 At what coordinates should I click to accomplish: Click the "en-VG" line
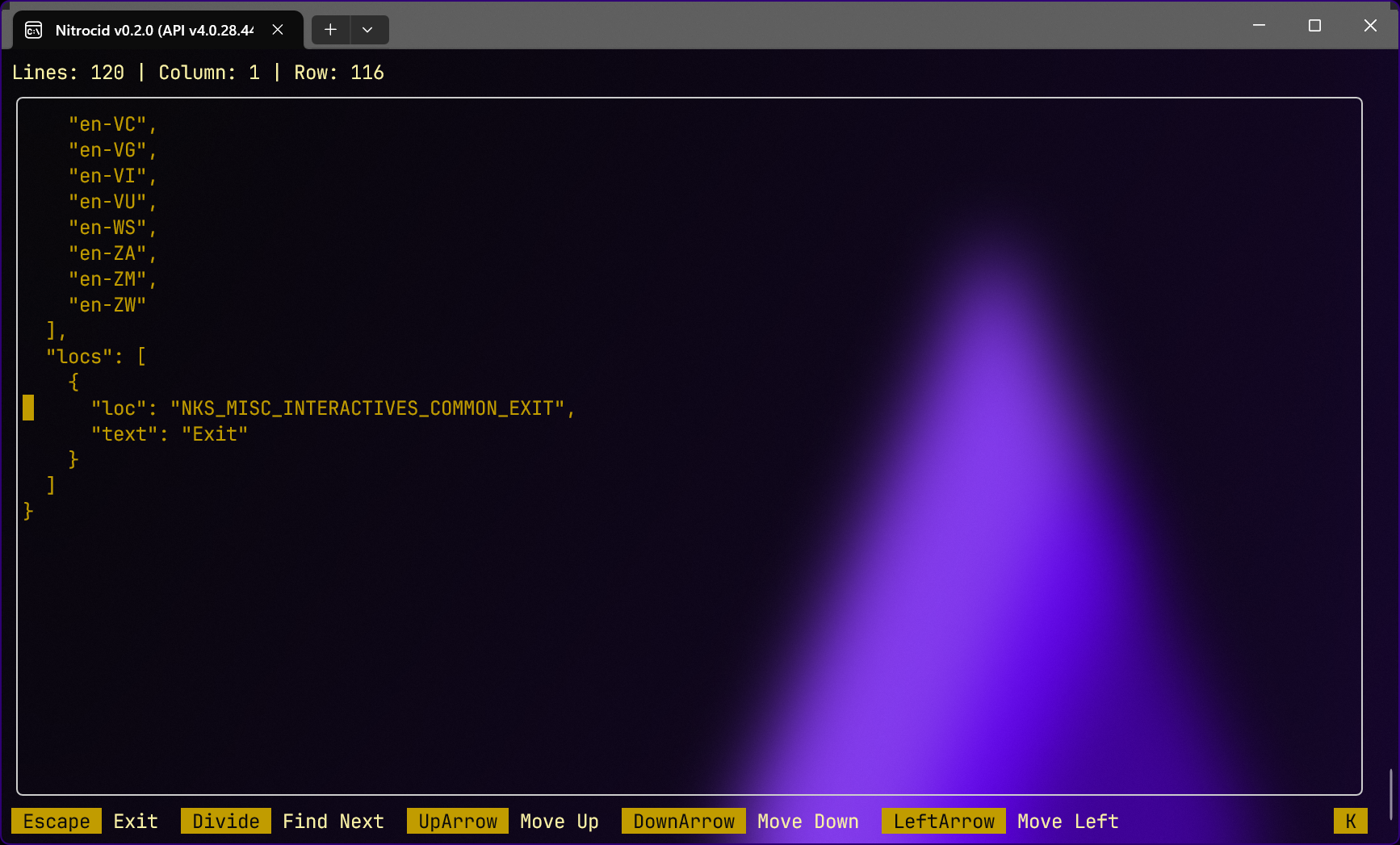[x=113, y=150]
